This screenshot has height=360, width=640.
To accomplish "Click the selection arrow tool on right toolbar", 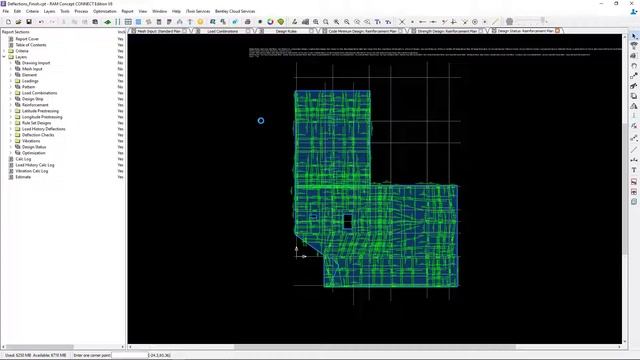I will pos(634,37).
